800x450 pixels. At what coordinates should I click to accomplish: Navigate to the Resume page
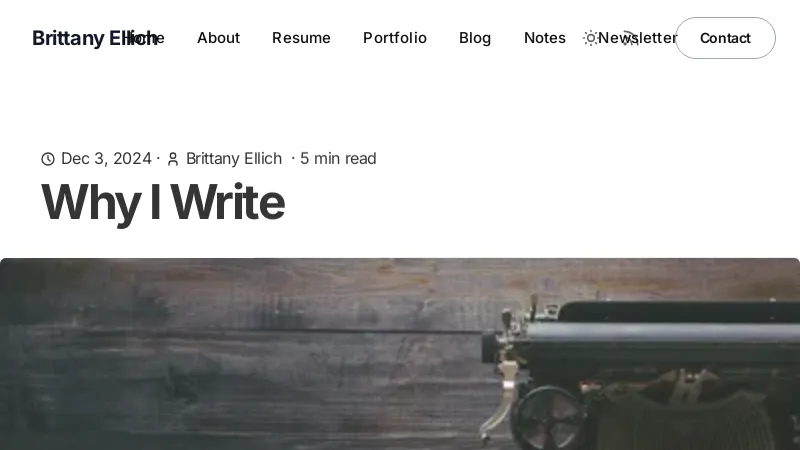(301, 38)
